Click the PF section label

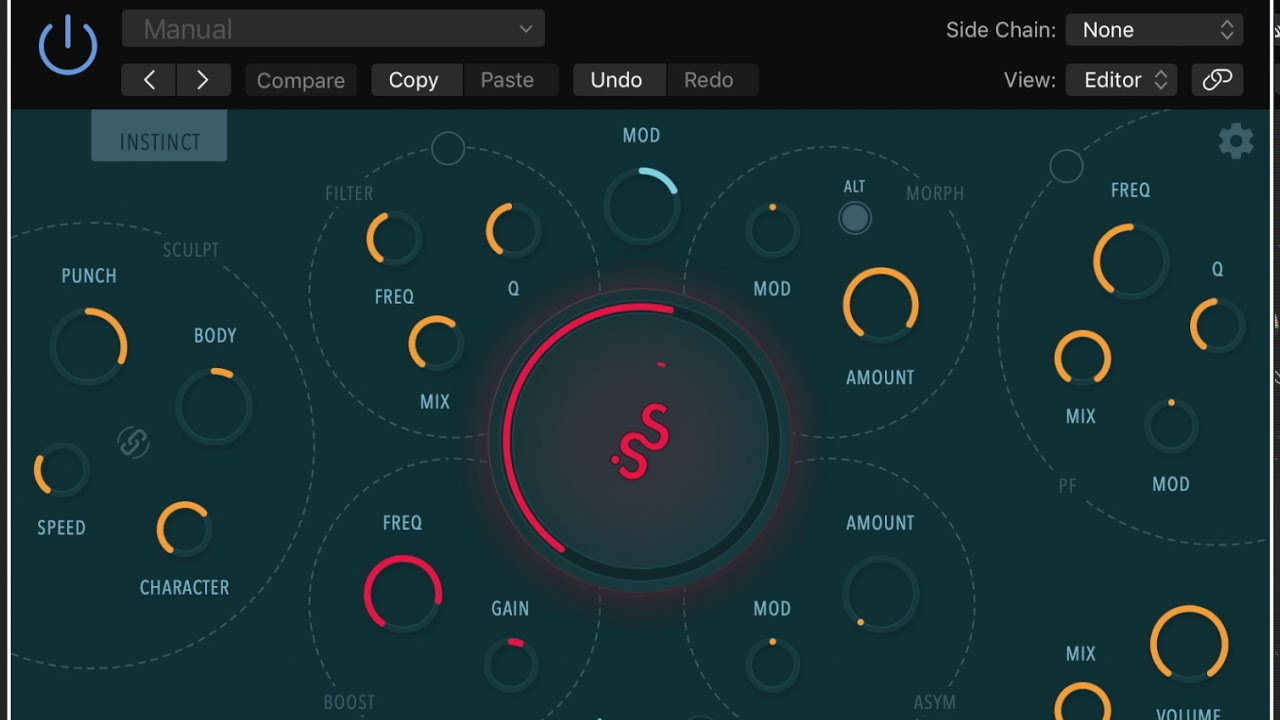coord(1067,486)
